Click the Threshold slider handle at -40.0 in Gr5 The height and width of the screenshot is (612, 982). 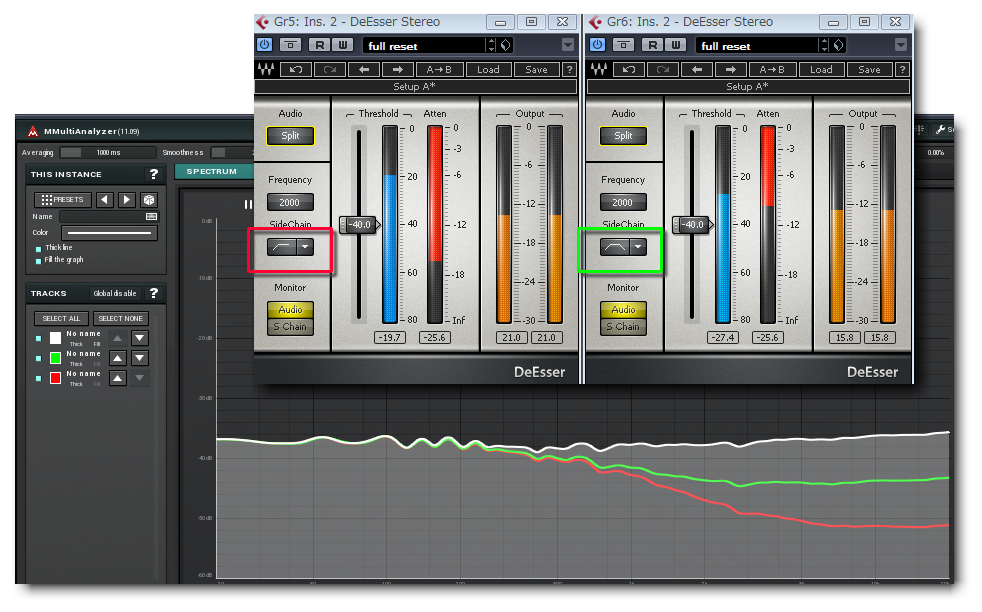coord(359,224)
